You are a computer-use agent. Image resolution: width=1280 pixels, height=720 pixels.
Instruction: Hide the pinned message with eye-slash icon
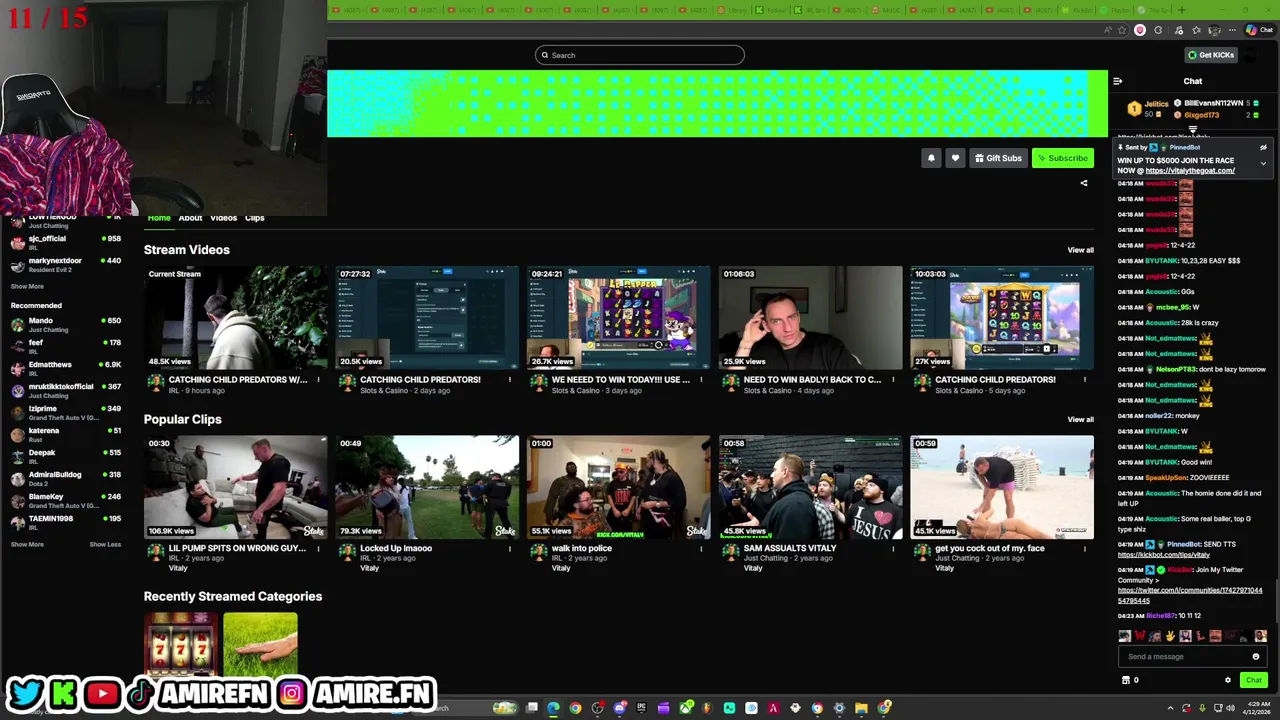tap(1263, 147)
